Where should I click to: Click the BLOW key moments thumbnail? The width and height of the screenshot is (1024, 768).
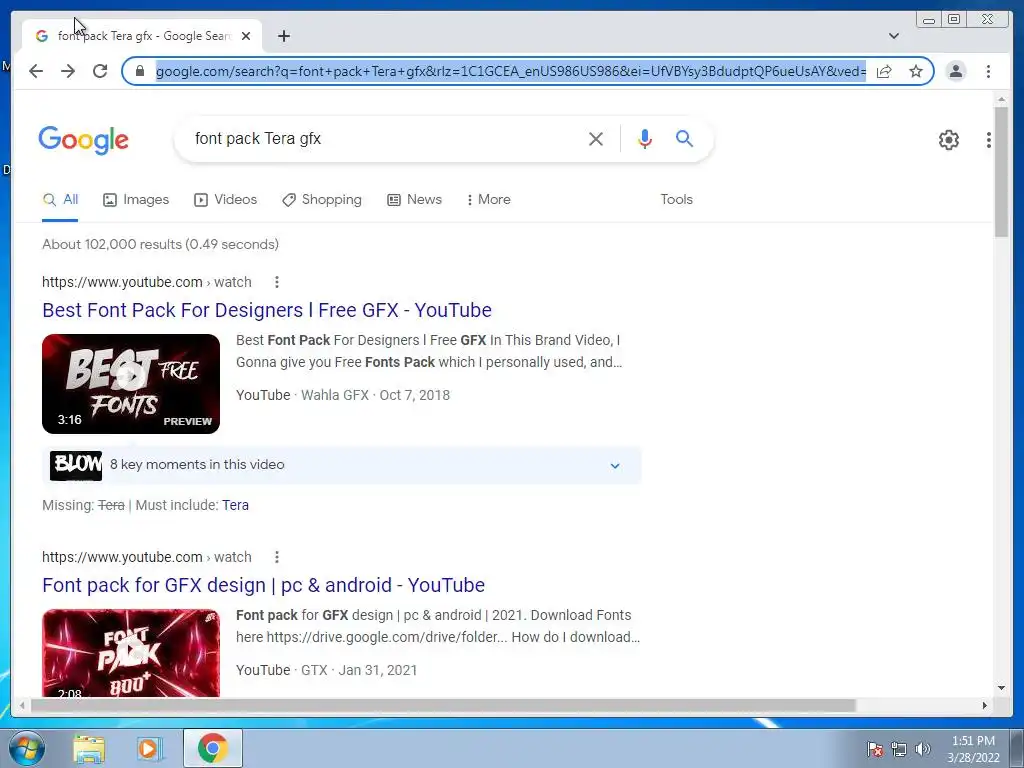[76, 465]
